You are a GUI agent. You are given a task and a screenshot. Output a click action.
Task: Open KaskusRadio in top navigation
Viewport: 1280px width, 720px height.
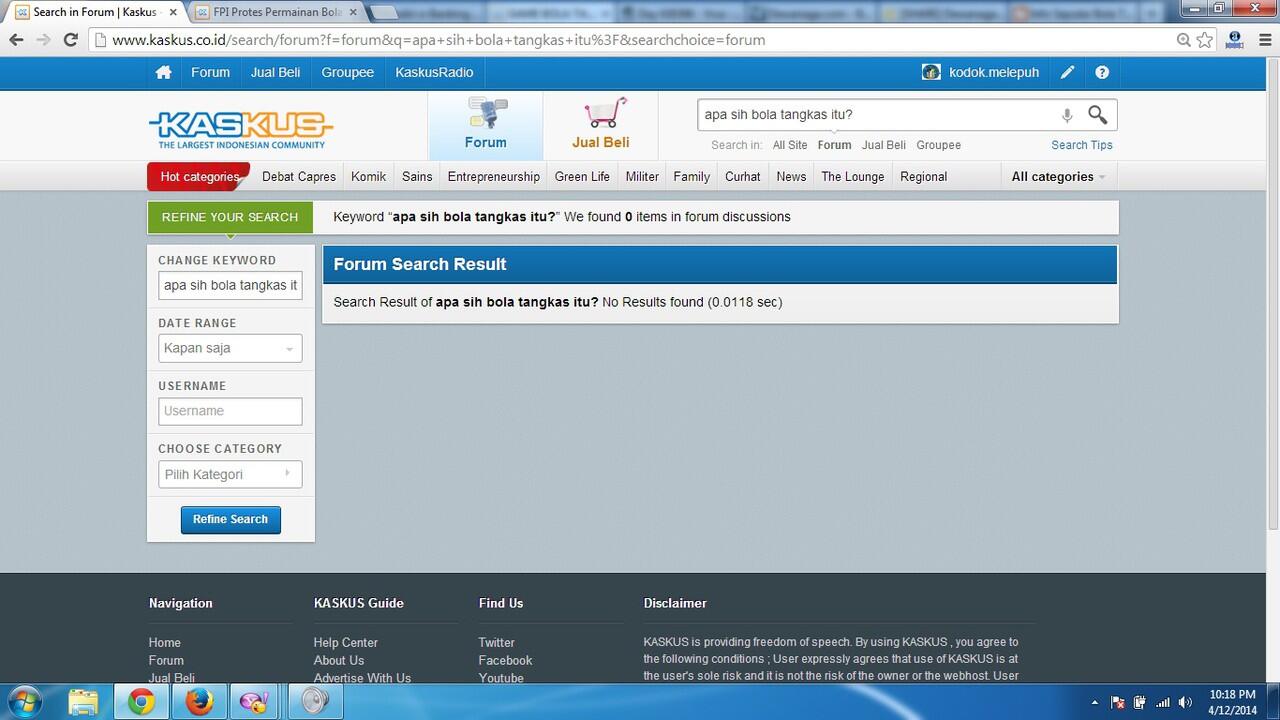(x=434, y=72)
